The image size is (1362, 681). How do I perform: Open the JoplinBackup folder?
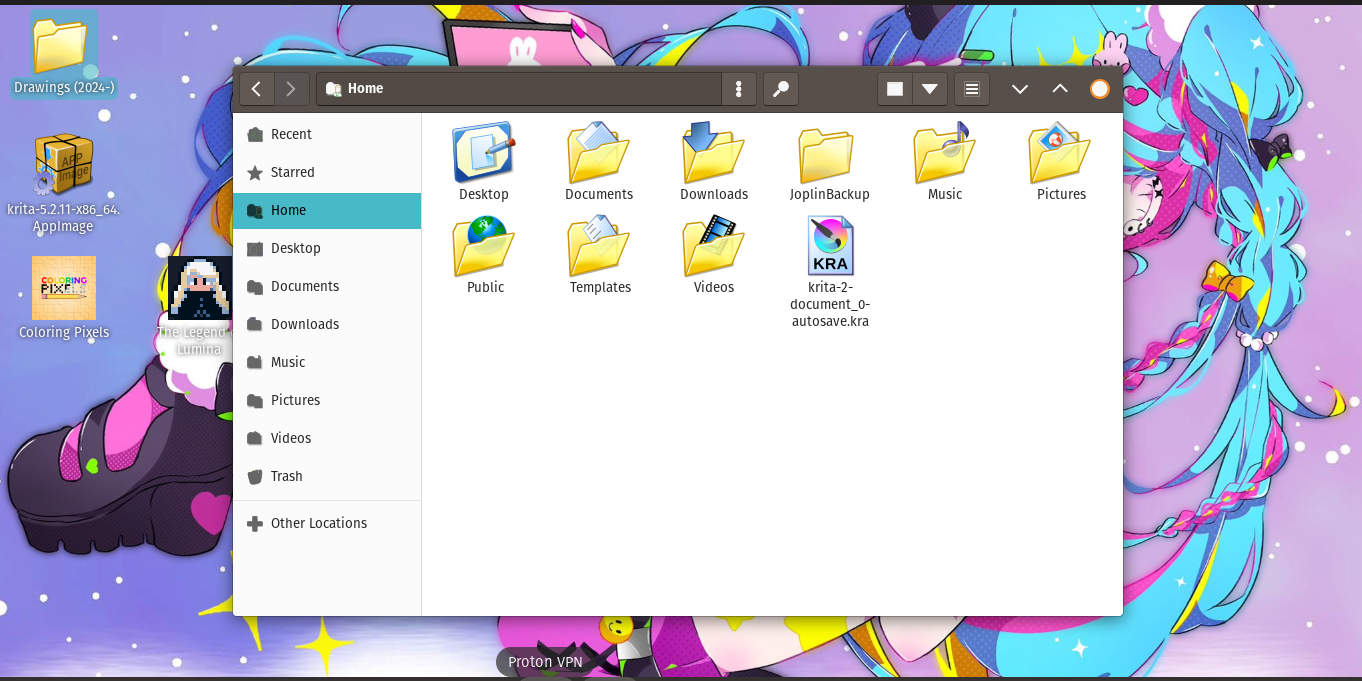click(x=828, y=157)
